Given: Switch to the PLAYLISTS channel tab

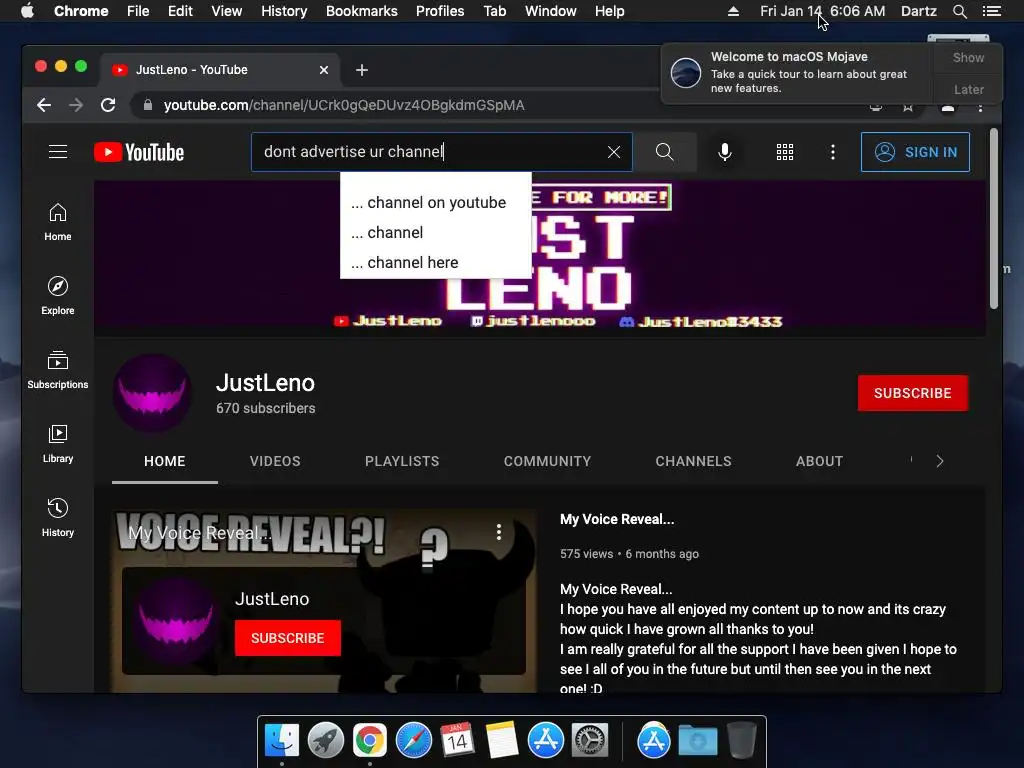Looking at the screenshot, I should pyautogui.click(x=402, y=461).
